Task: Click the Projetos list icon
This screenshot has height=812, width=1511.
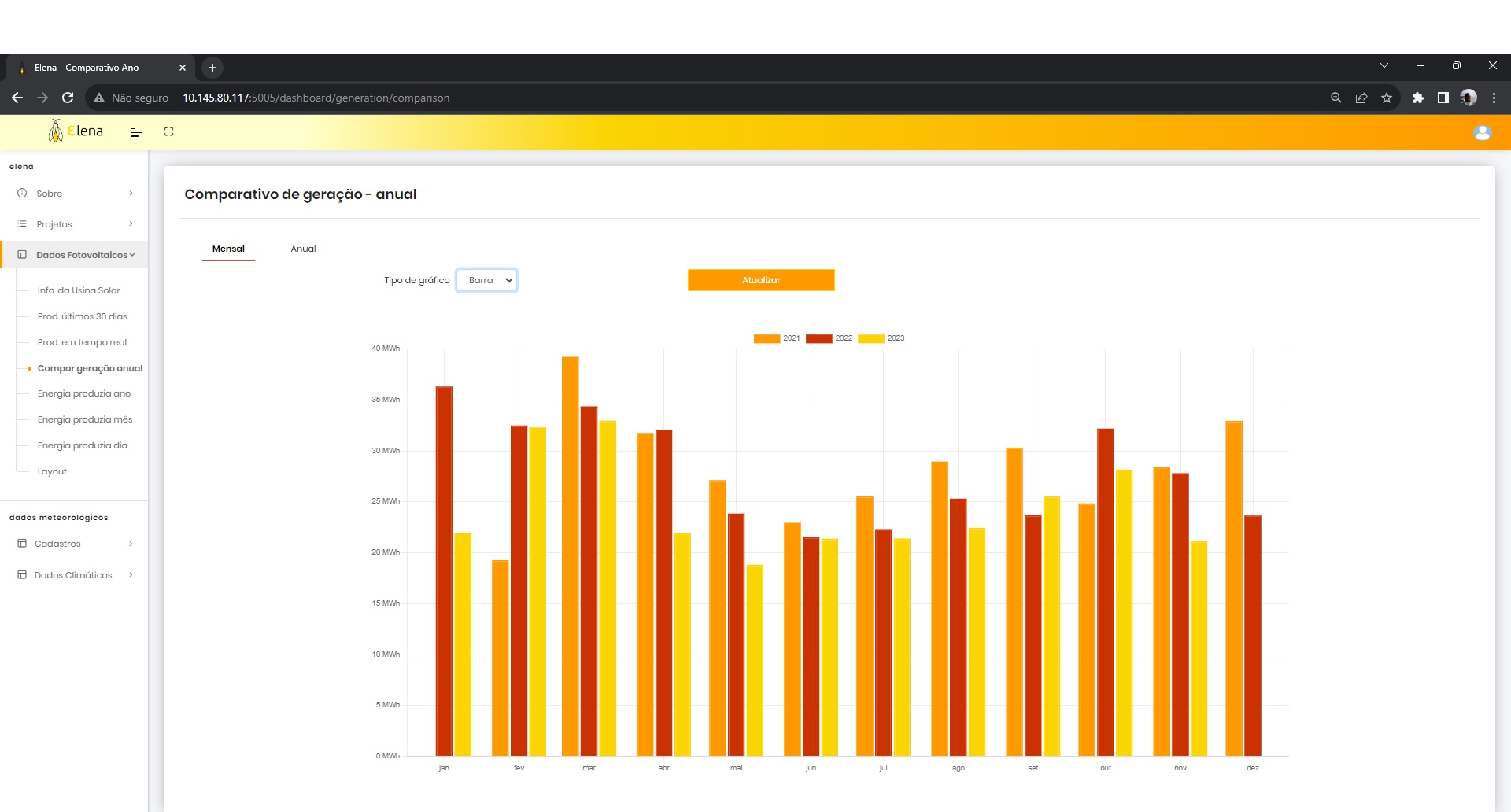Action: click(x=22, y=224)
